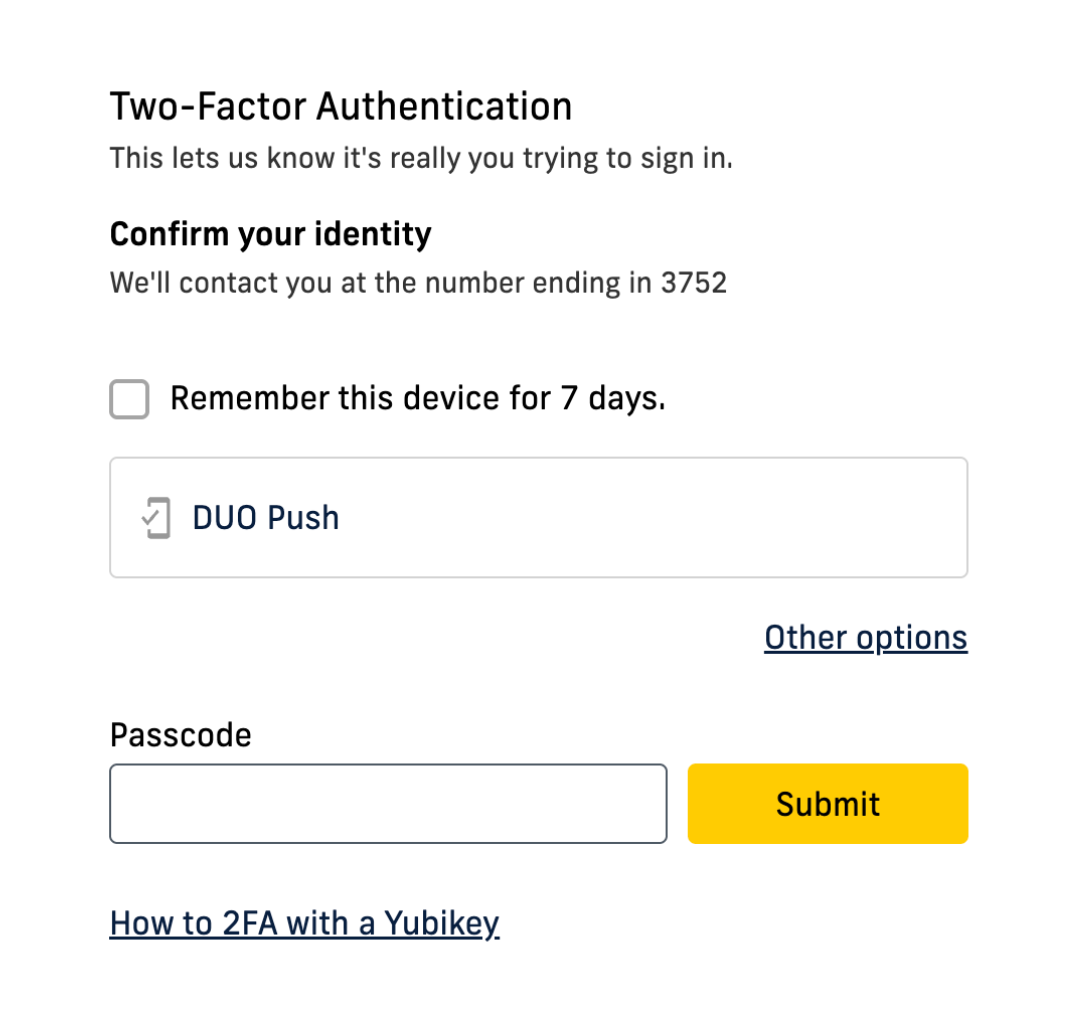This screenshot has width=1080, height=1033.
Task: Select the DUO Push text label
Action: 266,518
